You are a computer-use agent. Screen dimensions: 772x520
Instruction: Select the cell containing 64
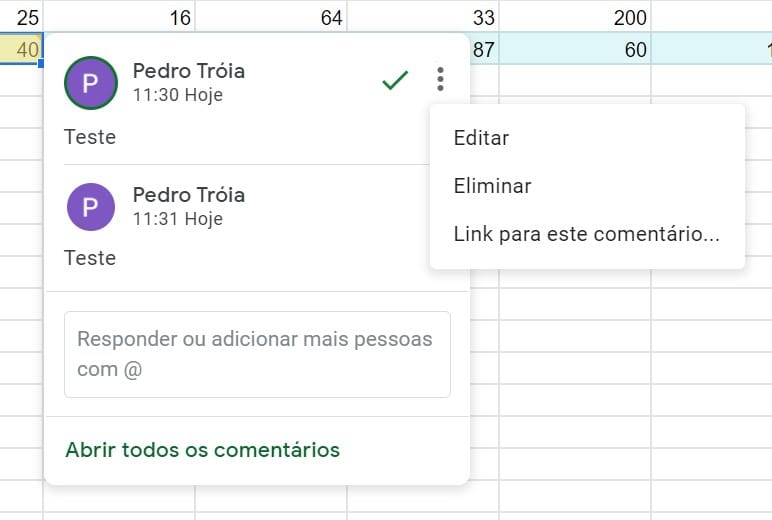(271, 18)
